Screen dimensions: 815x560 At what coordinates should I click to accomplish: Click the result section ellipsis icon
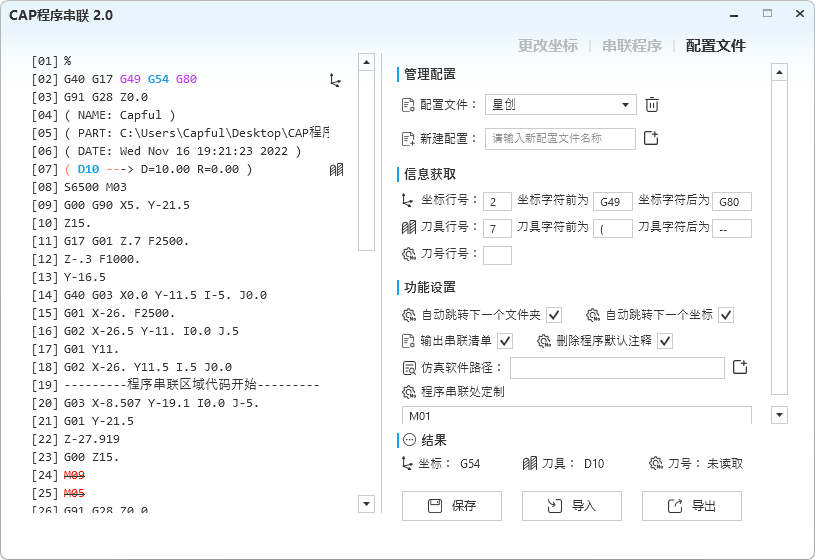(410, 440)
